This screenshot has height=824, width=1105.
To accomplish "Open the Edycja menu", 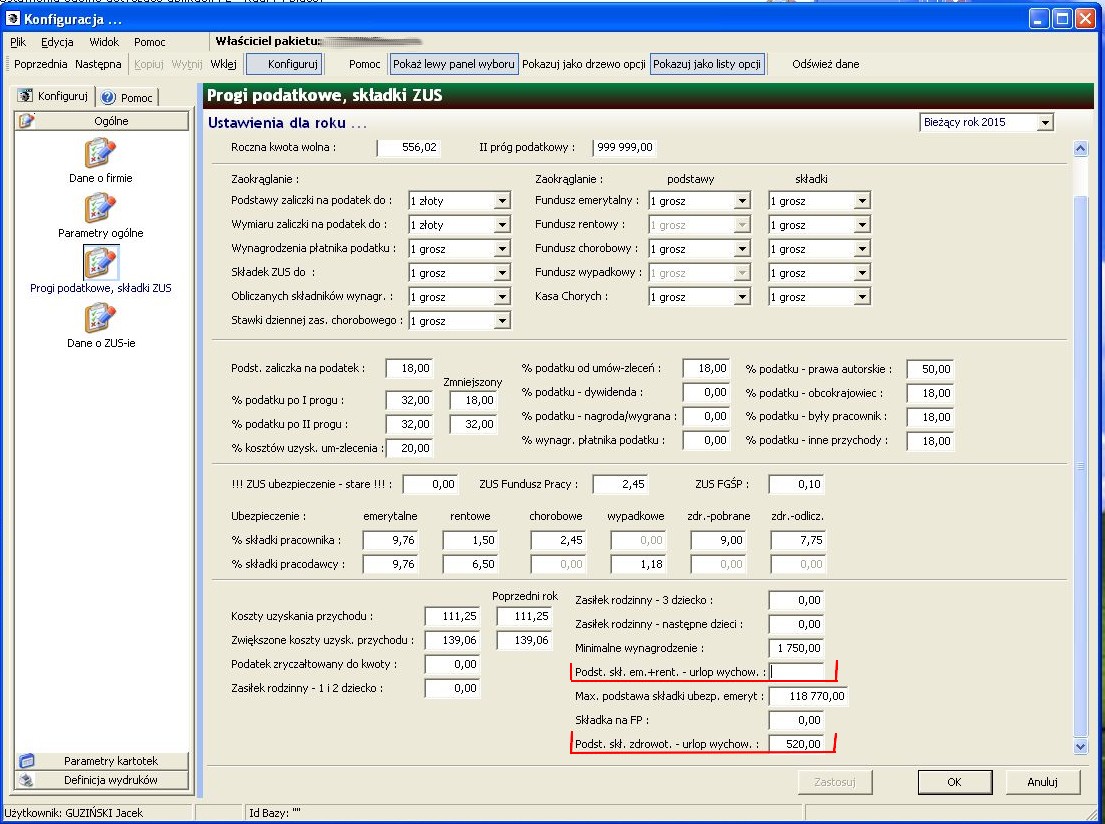I will tap(57, 42).
